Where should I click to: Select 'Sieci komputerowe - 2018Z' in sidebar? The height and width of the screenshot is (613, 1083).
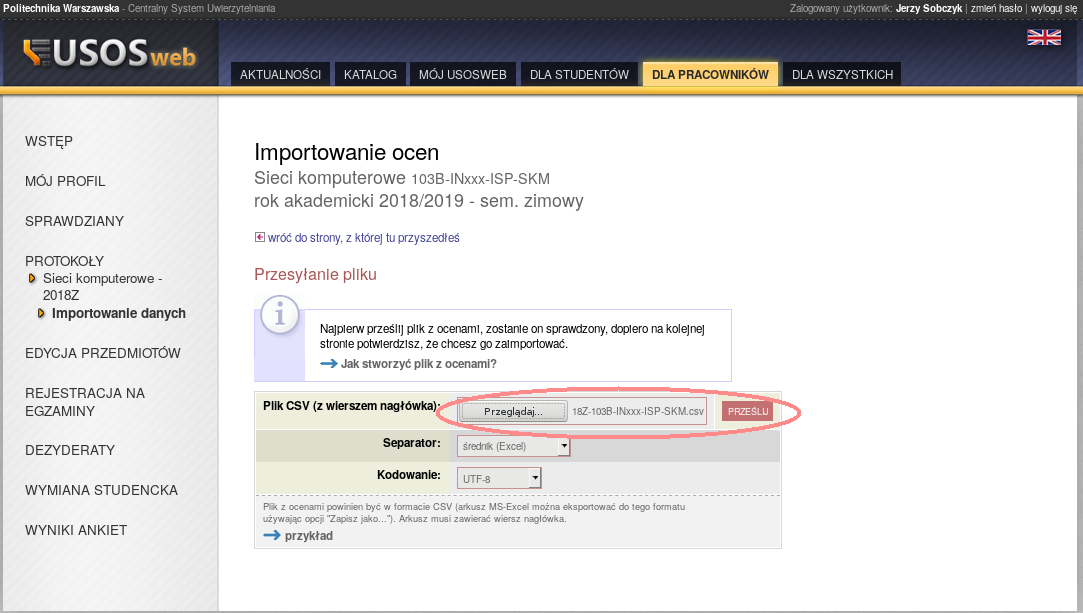102,287
